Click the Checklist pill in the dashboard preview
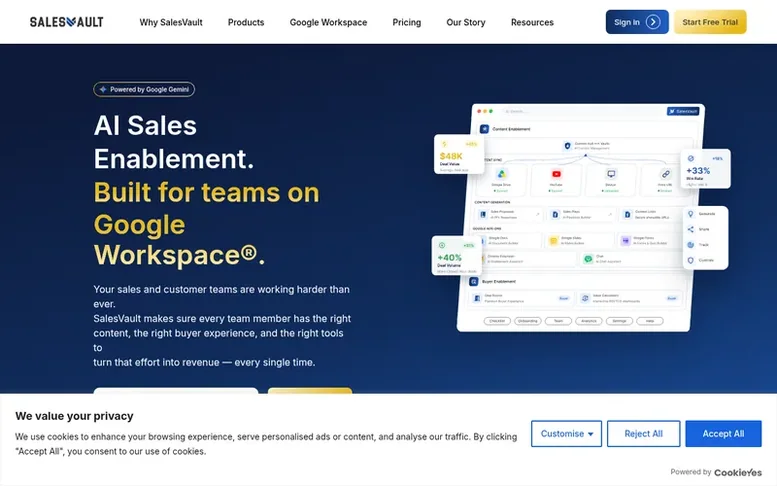Screen dimensions: 777x486 [497, 321]
